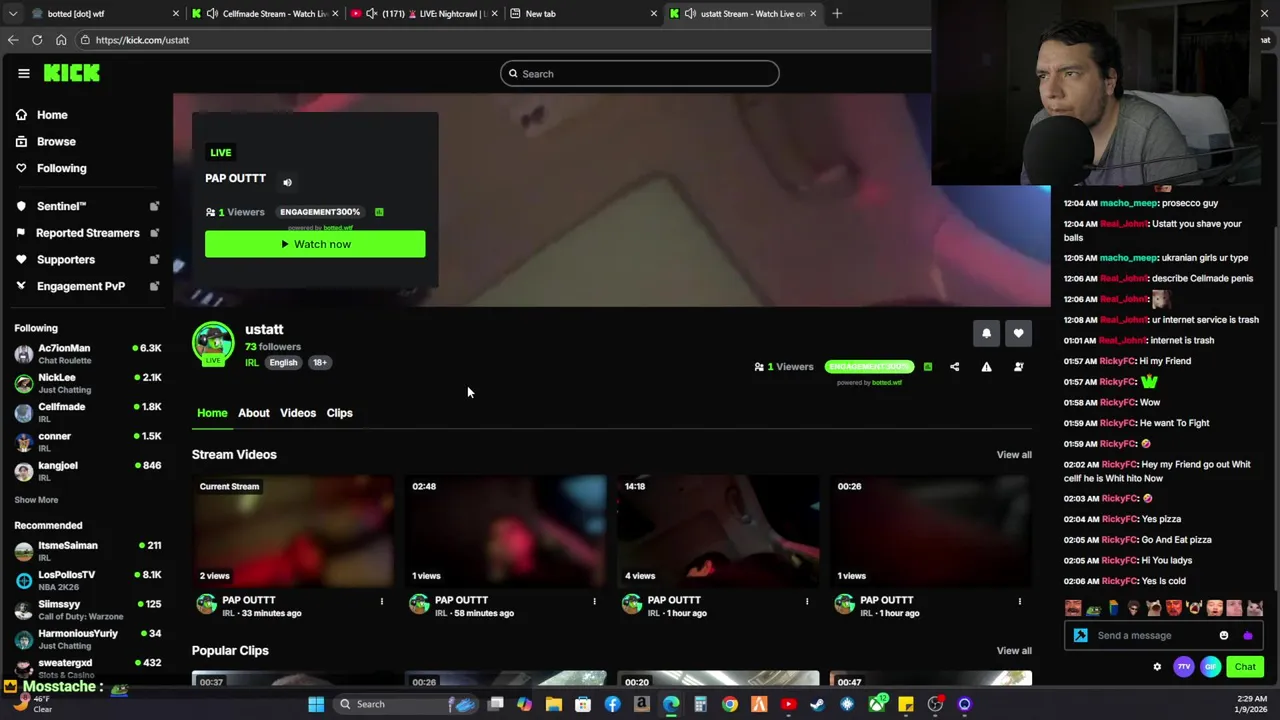Open Engagement PvP page

(x=81, y=286)
